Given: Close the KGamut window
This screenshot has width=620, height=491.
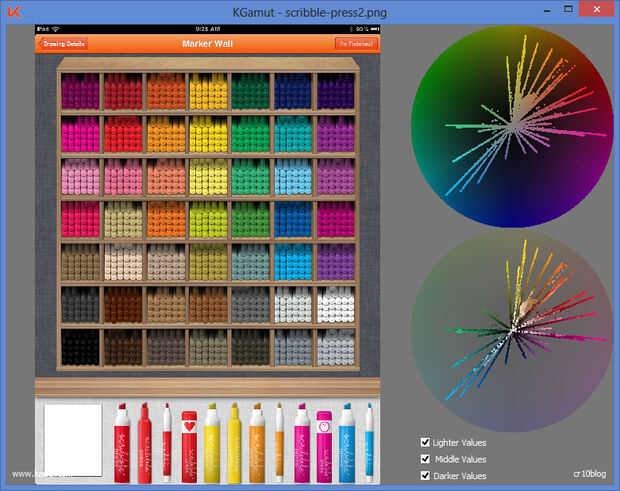Looking at the screenshot, I should click(x=596, y=9).
